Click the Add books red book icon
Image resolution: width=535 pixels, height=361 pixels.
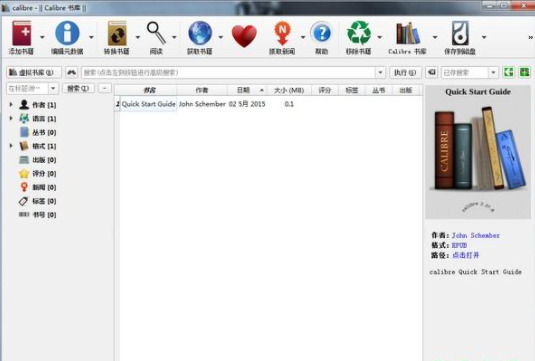click(22, 33)
